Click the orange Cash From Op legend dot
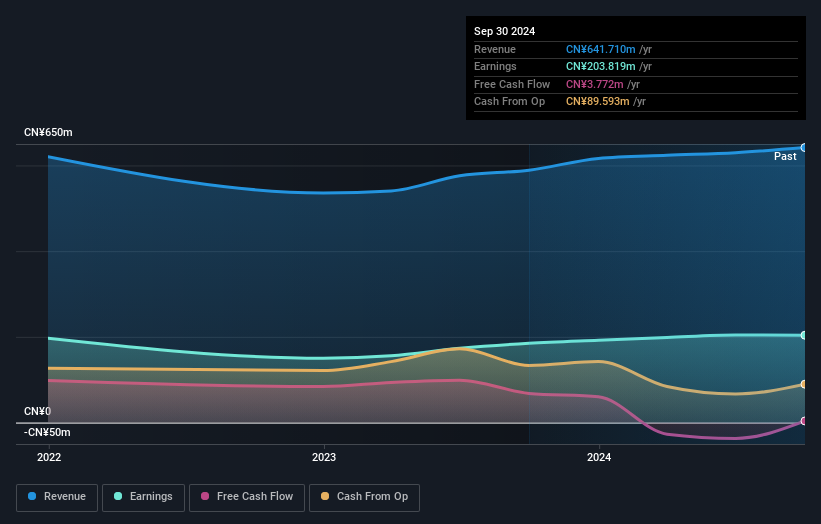This screenshot has height=524, width=821. [x=325, y=496]
